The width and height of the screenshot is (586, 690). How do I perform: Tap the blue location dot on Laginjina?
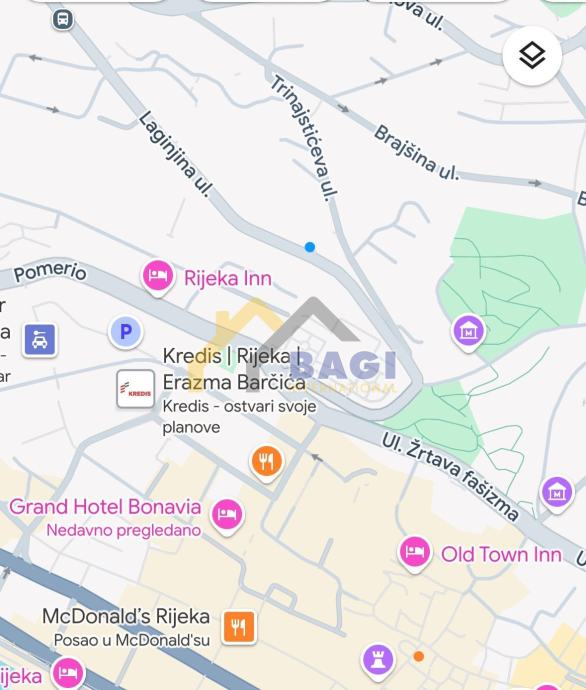coord(310,247)
